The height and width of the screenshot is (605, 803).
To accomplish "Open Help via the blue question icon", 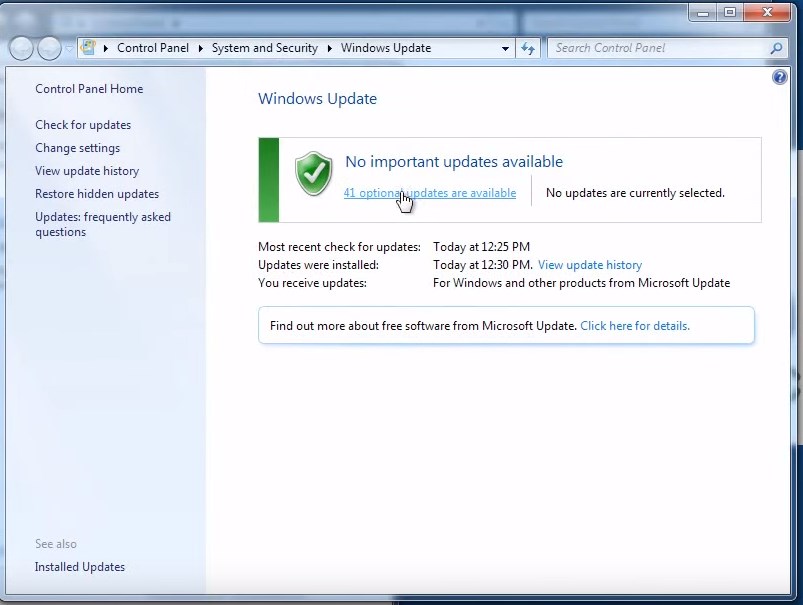I will [x=780, y=77].
